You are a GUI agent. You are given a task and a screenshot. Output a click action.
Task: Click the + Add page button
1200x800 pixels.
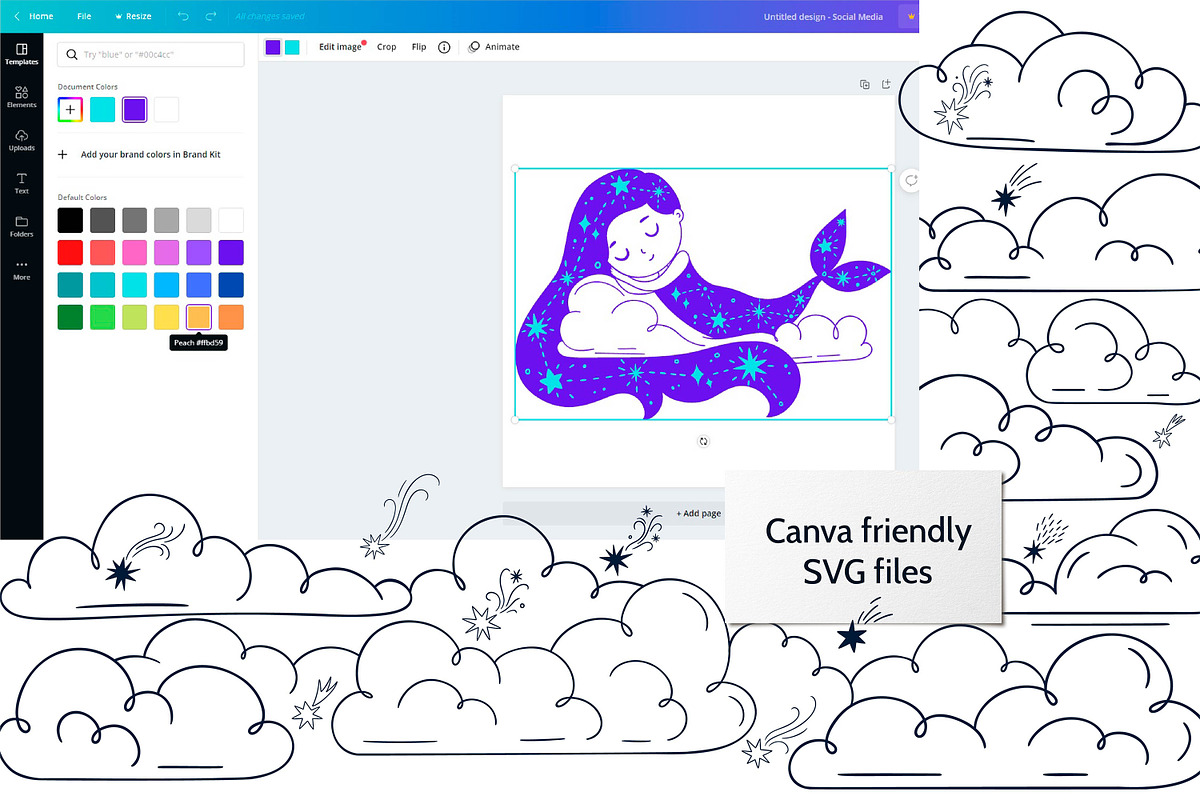tap(698, 513)
